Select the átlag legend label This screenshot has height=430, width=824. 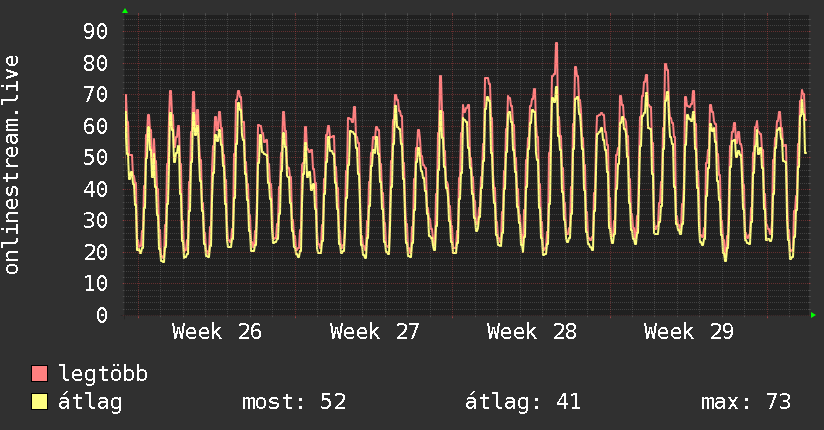90,402
